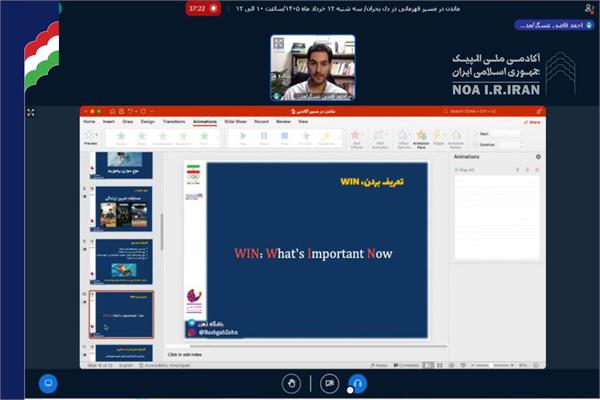Click the Comments button in status bar
The image size is (600, 400).
pos(406,365)
